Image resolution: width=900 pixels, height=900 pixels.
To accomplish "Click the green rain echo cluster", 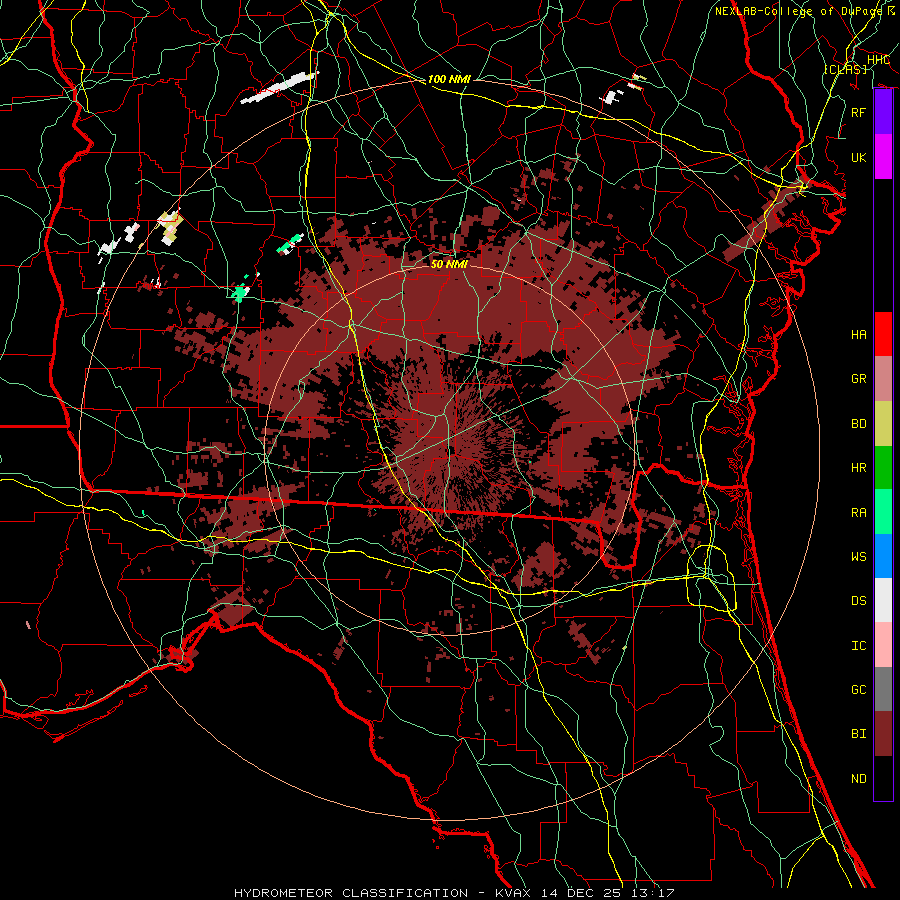I will [x=239, y=293].
